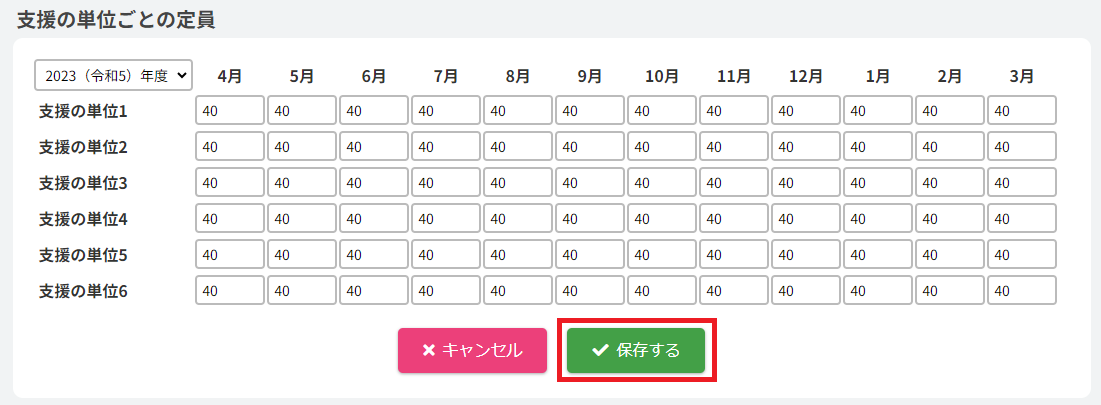Click the checkmark icon on 保存する

tap(600, 350)
